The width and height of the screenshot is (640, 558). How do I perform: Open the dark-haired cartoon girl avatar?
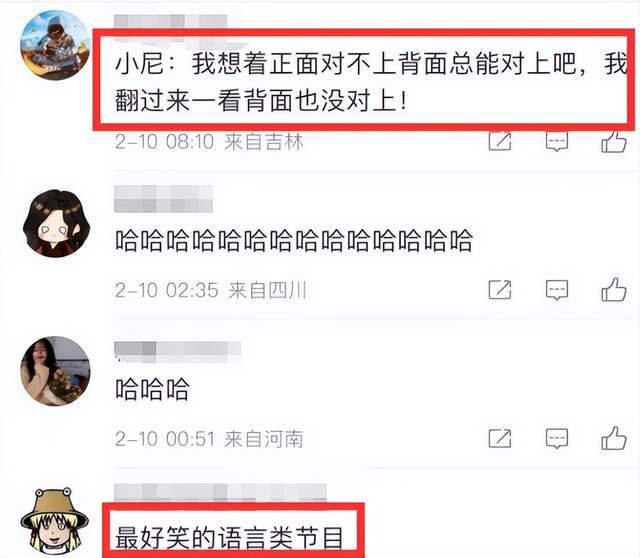(56, 223)
